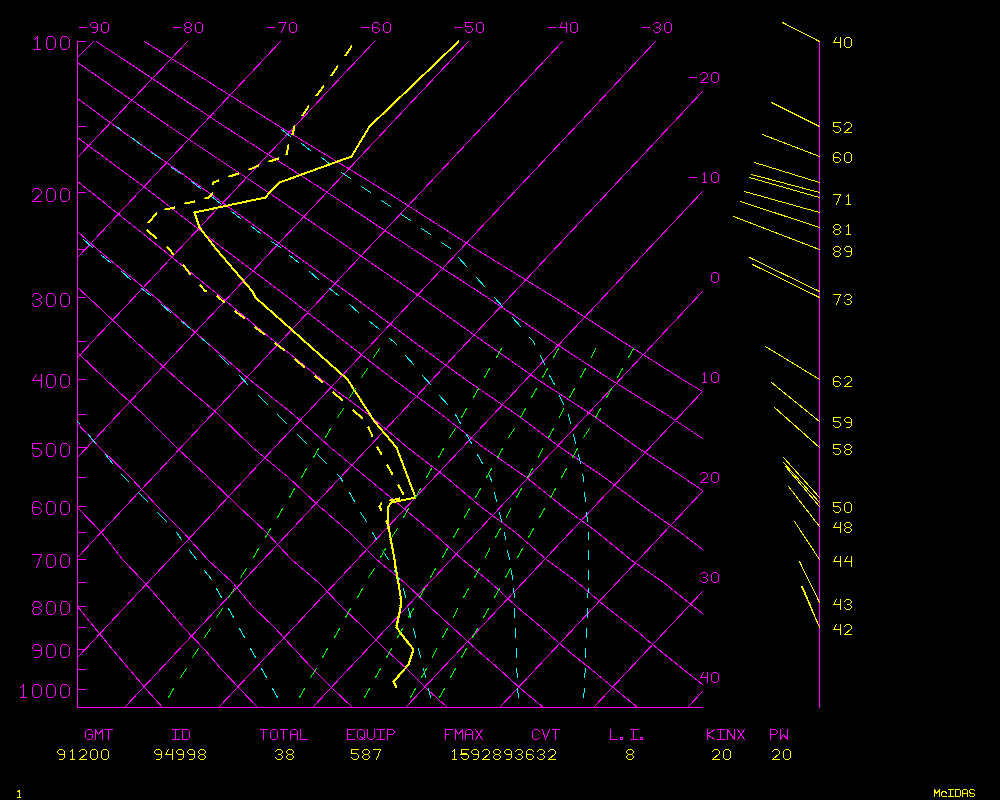
Task: Select the wind speed value 89
Action: click(x=842, y=251)
